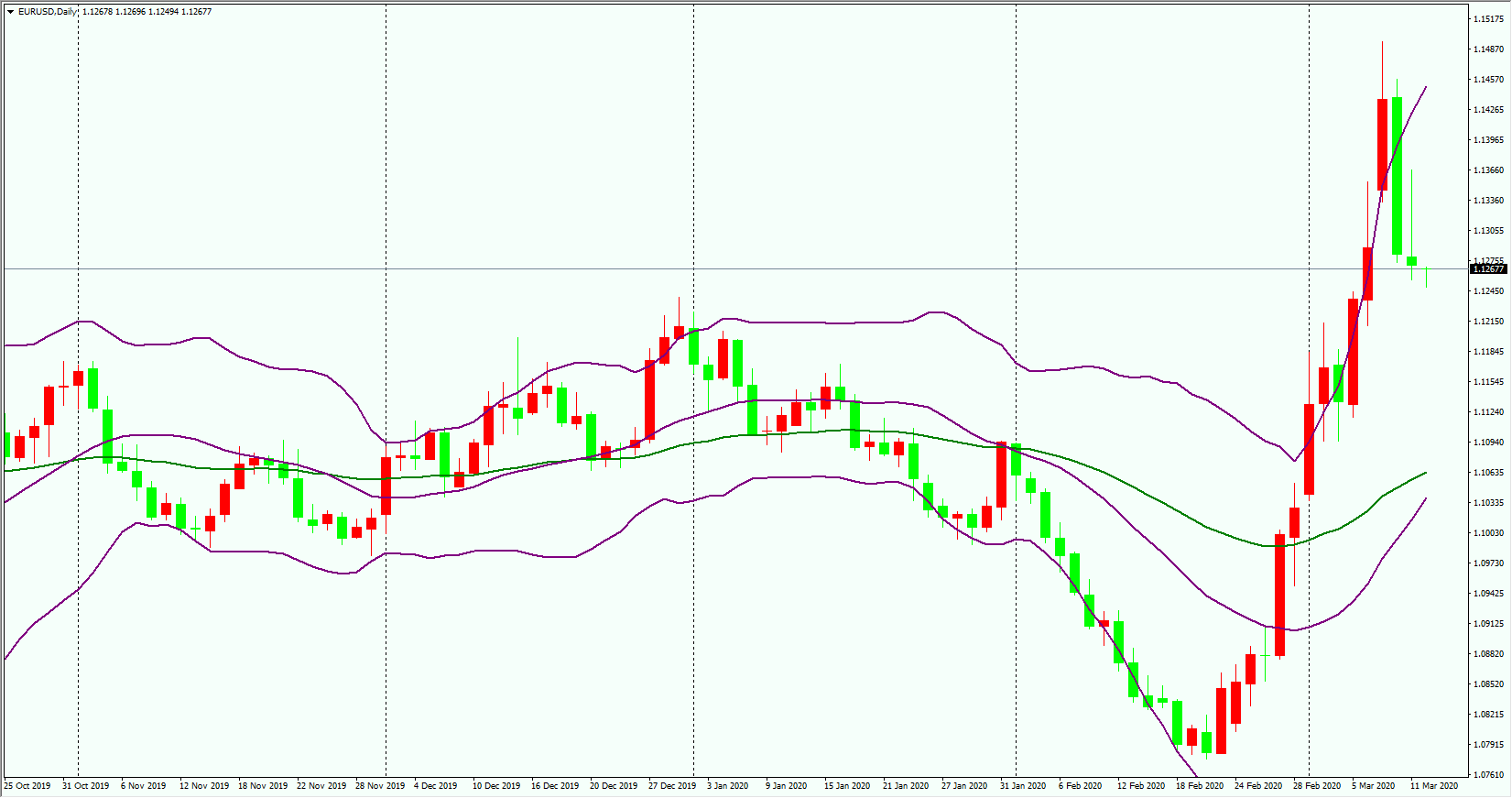Click the 6 Nov 2019 date label
Image resolution: width=1512 pixels, height=798 pixels.
tap(144, 785)
